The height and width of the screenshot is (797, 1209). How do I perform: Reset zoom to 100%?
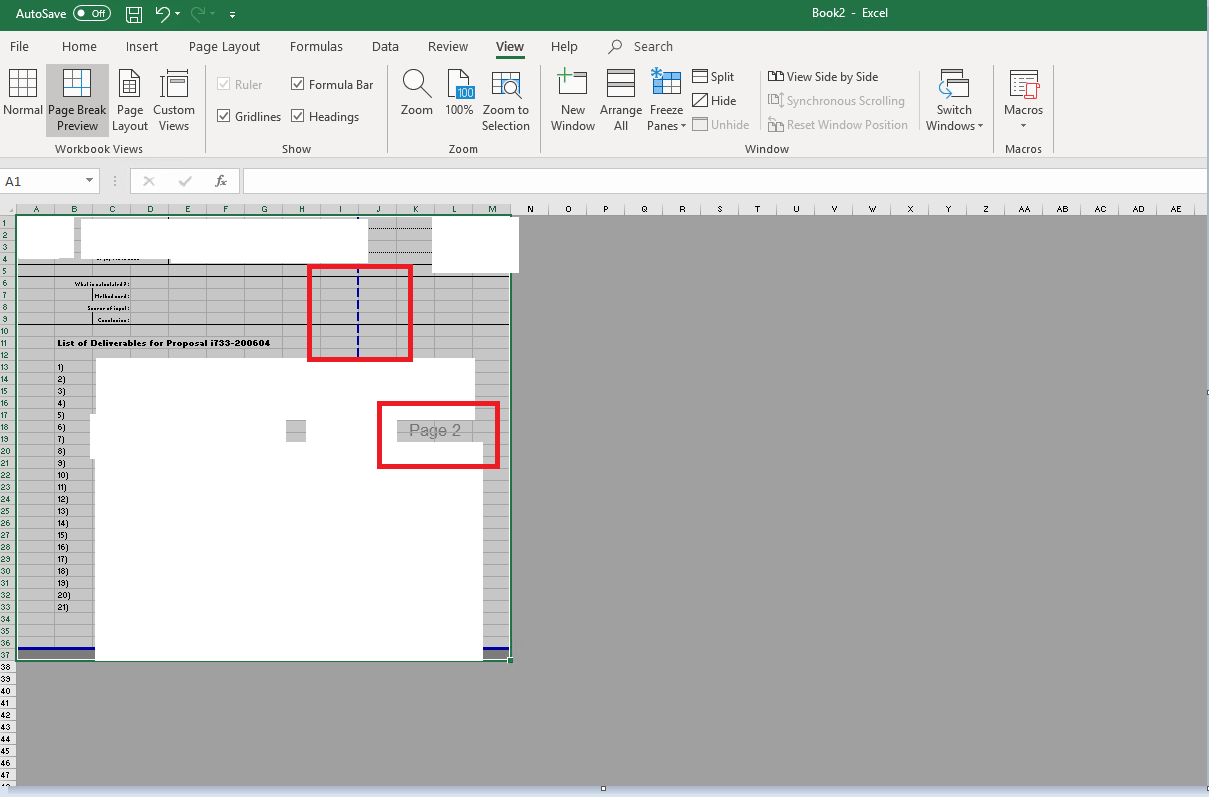[x=460, y=94]
